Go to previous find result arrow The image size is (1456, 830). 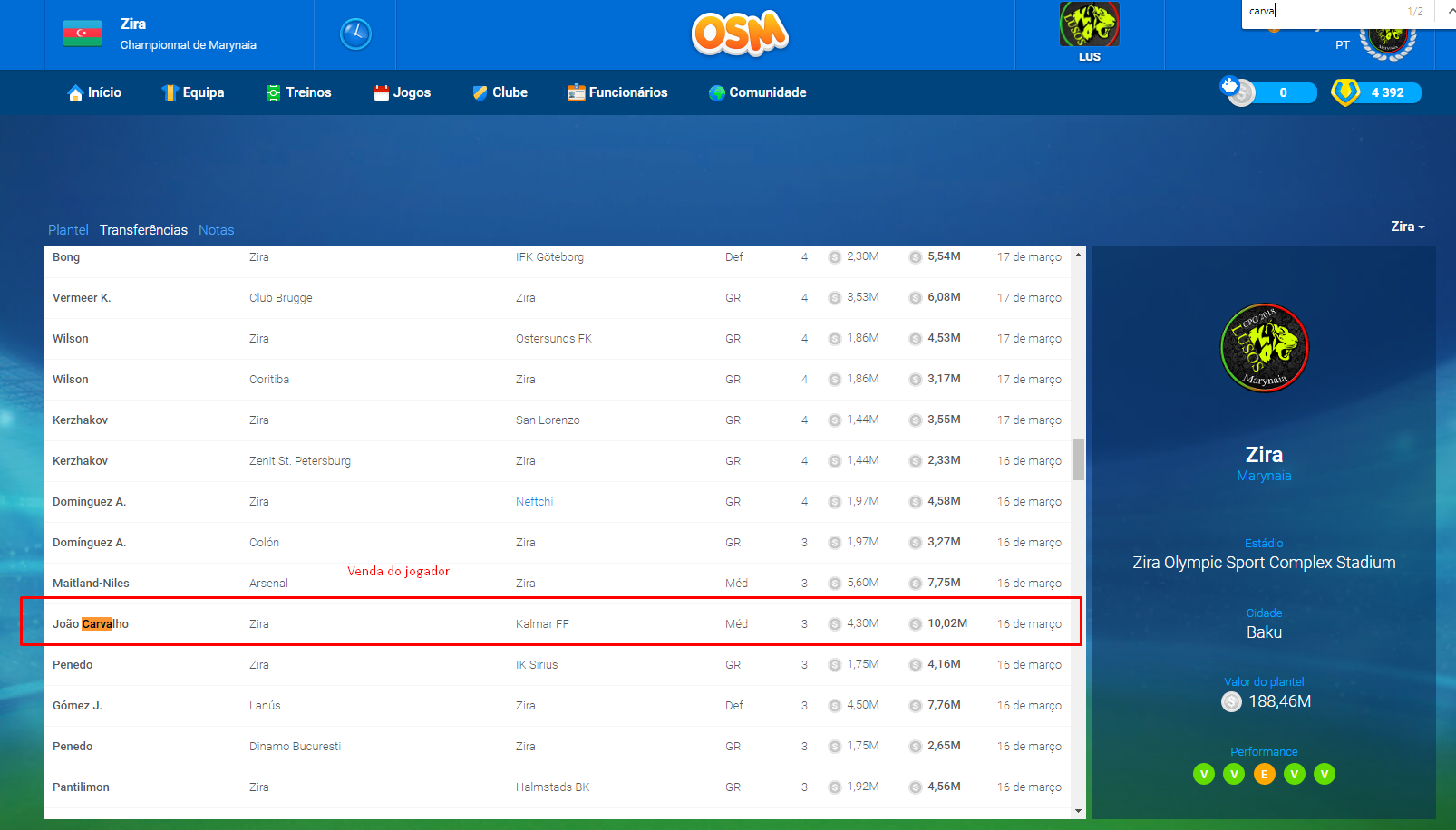(1451, 11)
